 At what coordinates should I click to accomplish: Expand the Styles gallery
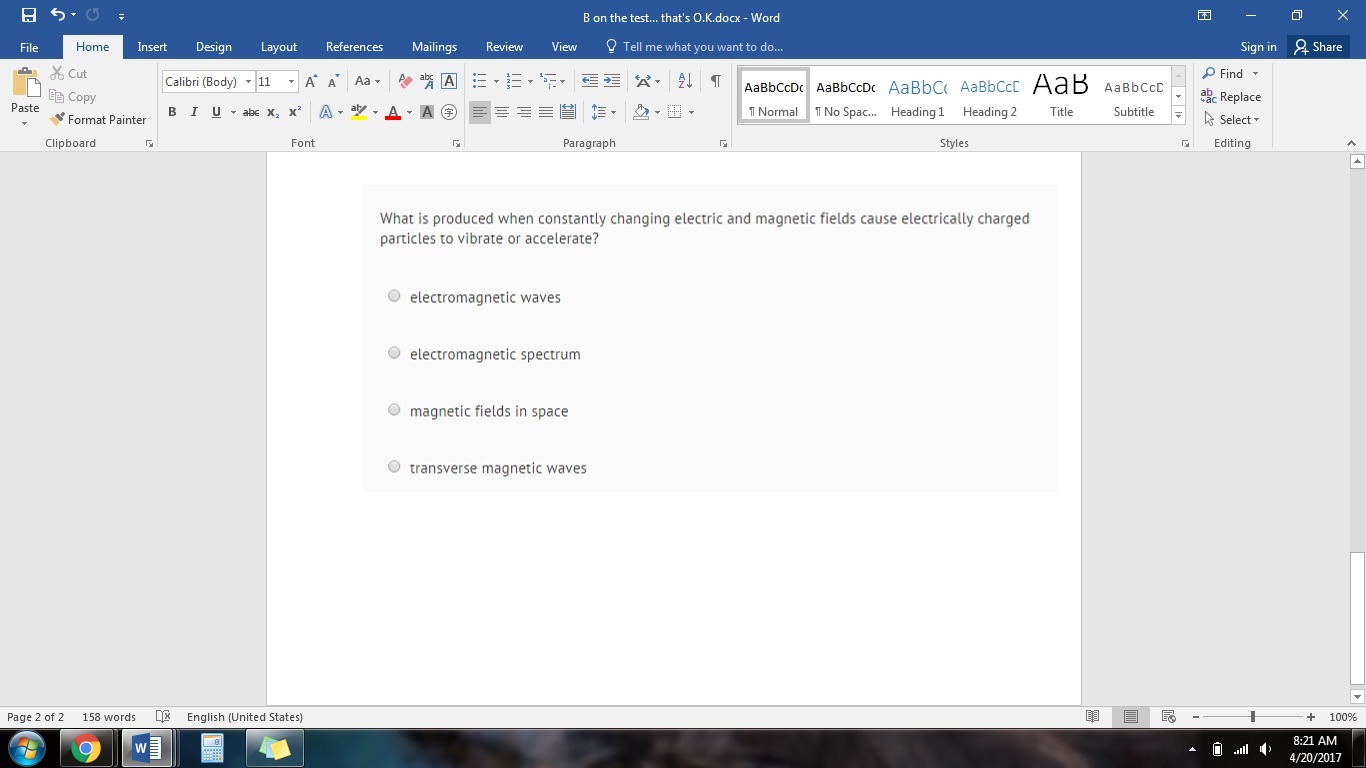1178,117
